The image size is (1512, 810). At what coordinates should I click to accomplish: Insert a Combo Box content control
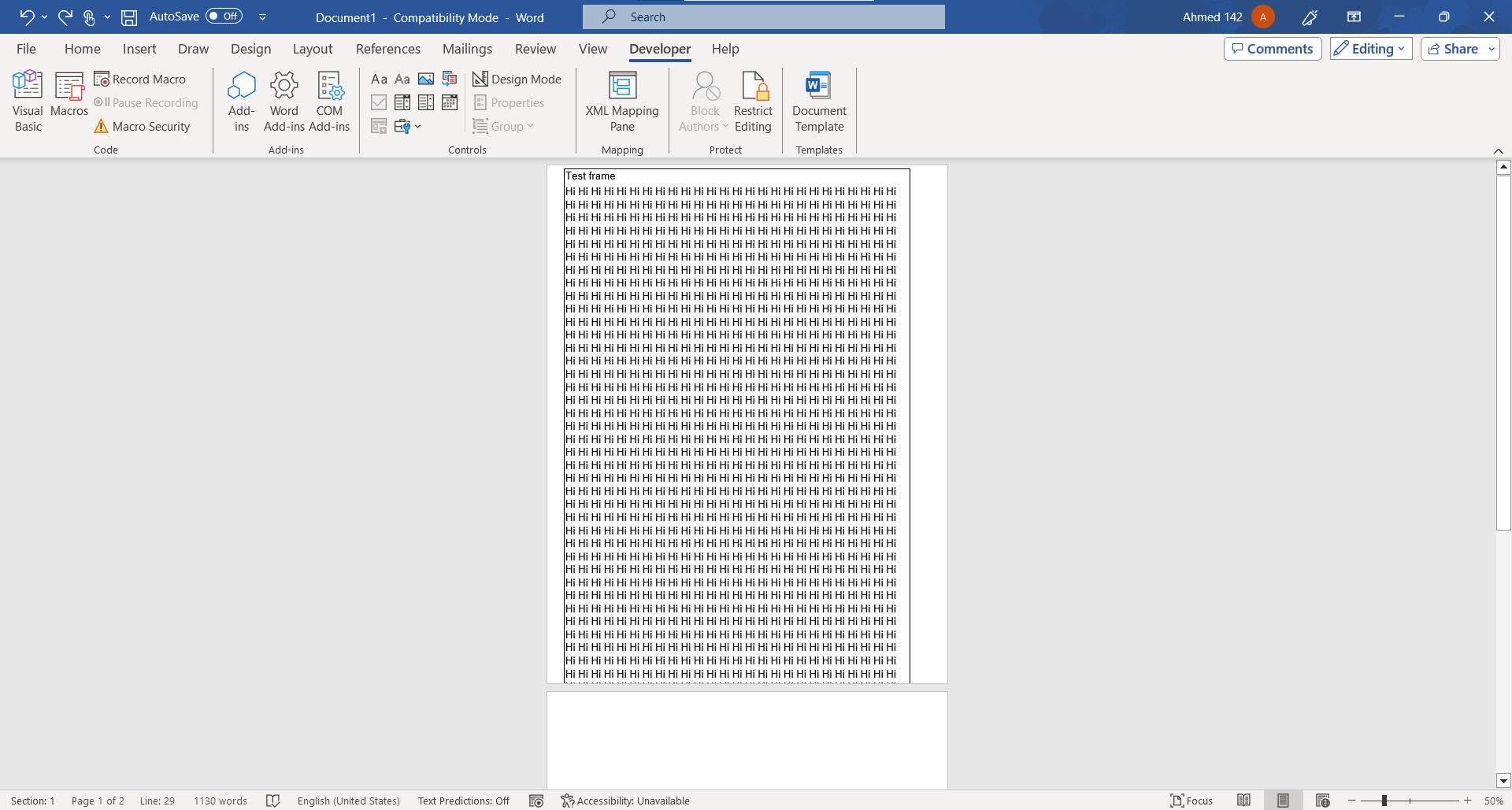tap(402, 102)
